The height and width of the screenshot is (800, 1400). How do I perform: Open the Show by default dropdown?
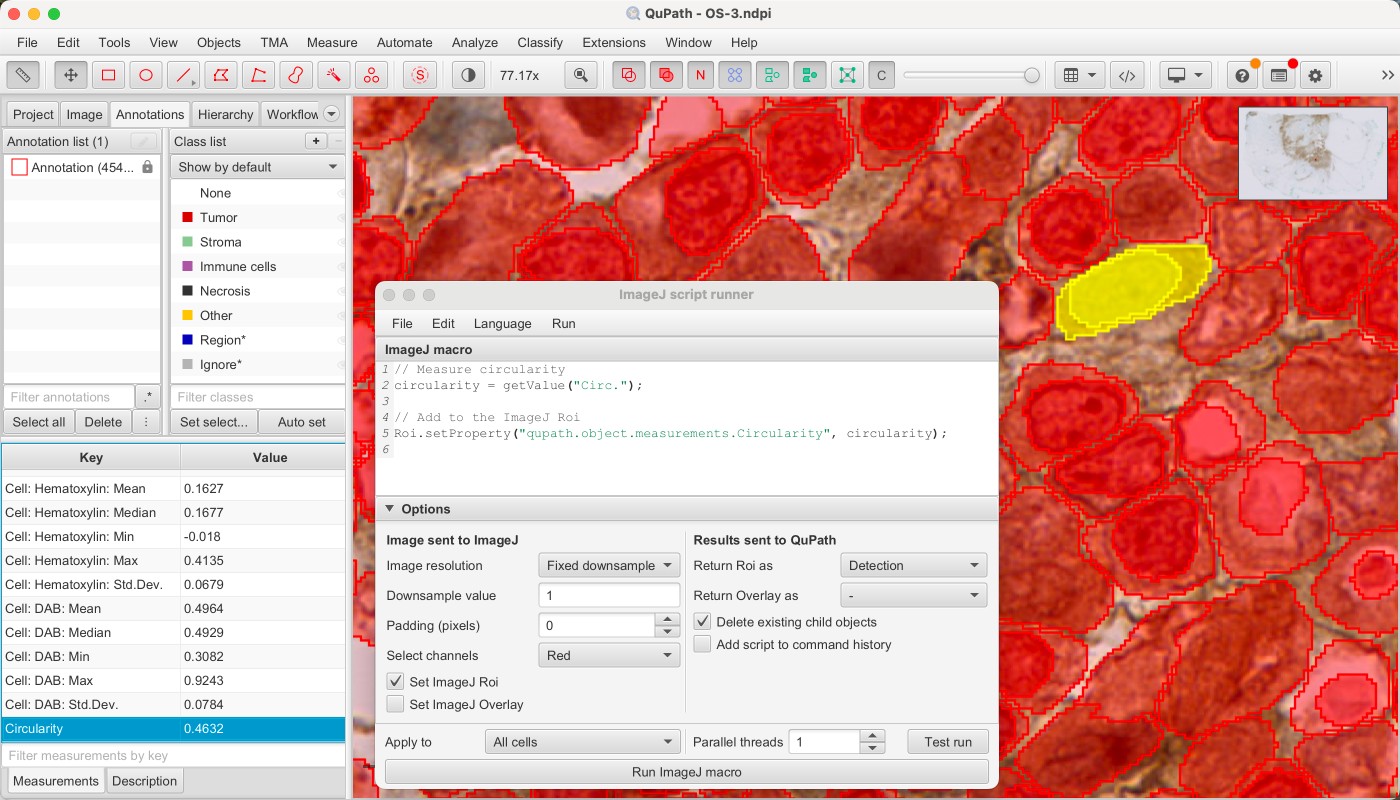click(x=258, y=167)
